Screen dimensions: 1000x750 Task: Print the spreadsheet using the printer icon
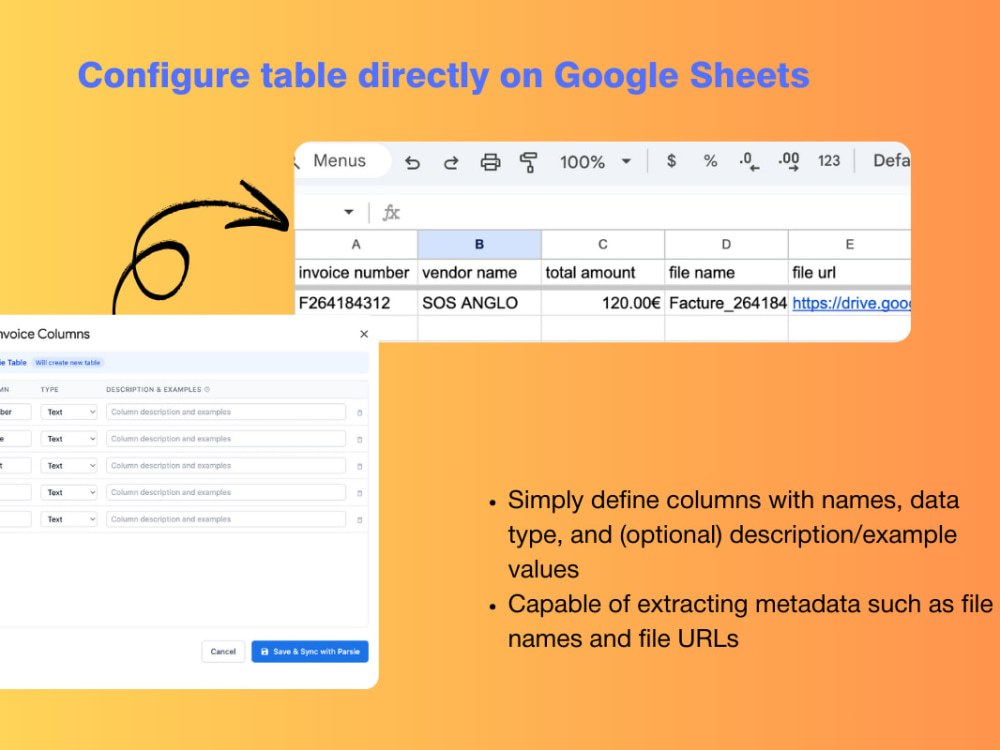[490, 162]
